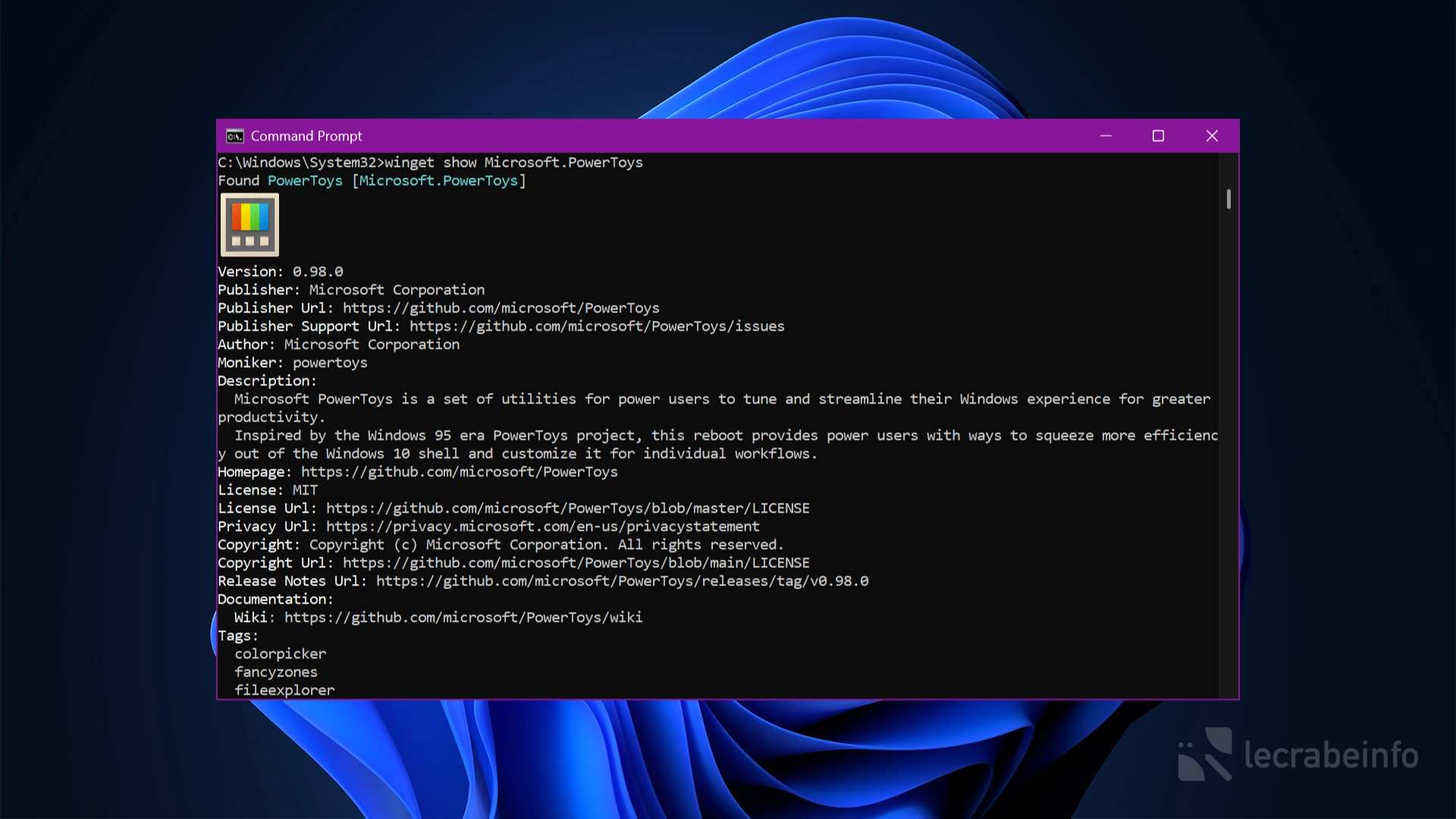Click the Homepage URL
The width and height of the screenshot is (1456, 819).
coord(459,472)
